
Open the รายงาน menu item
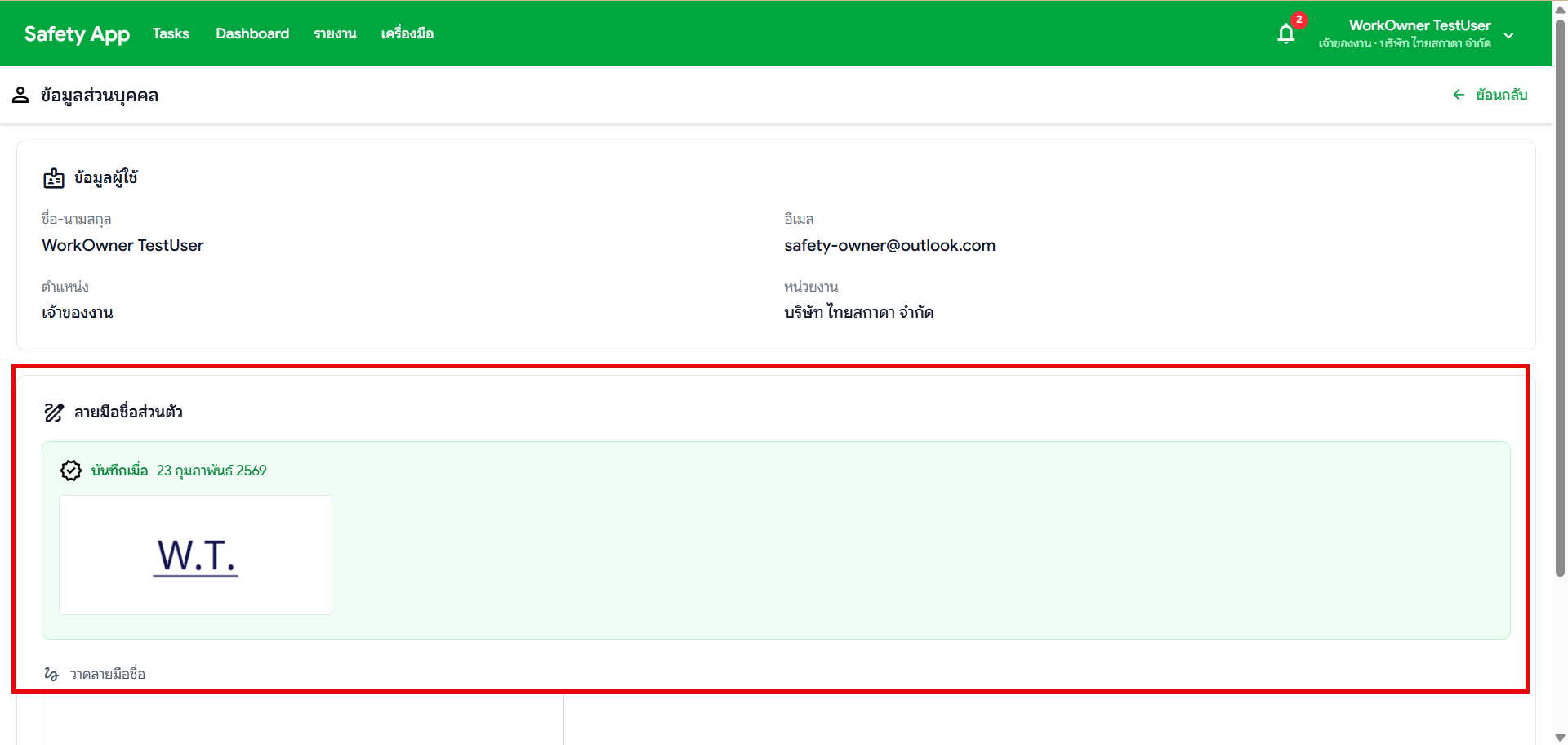tap(335, 33)
